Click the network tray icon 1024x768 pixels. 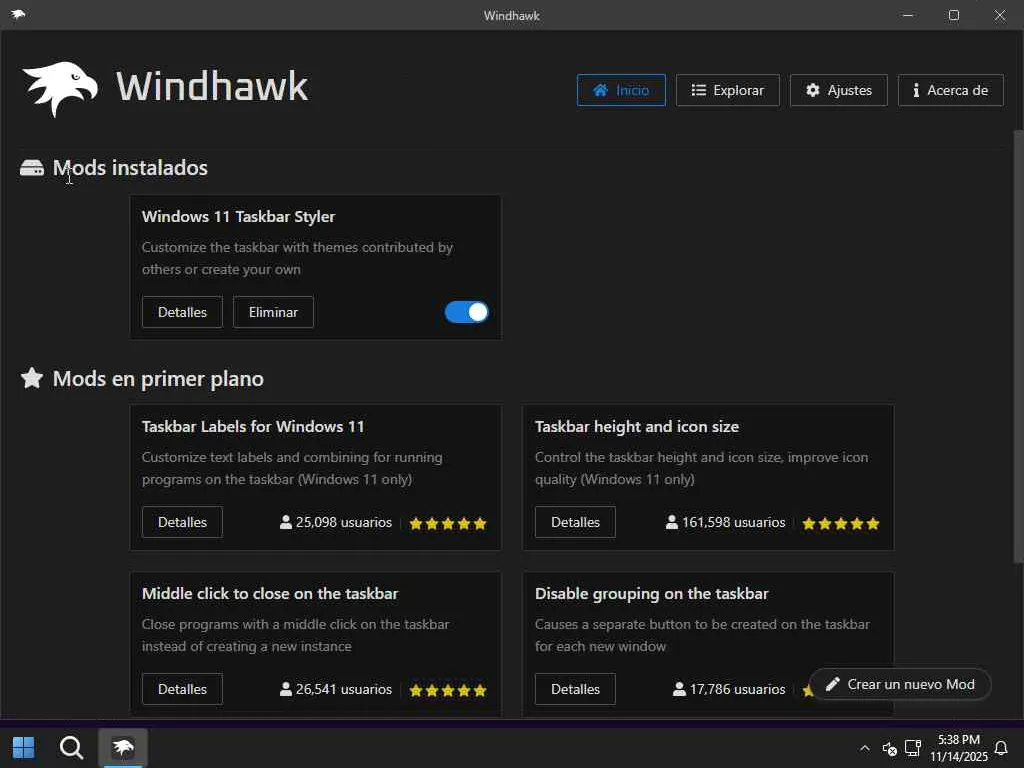tap(912, 748)
